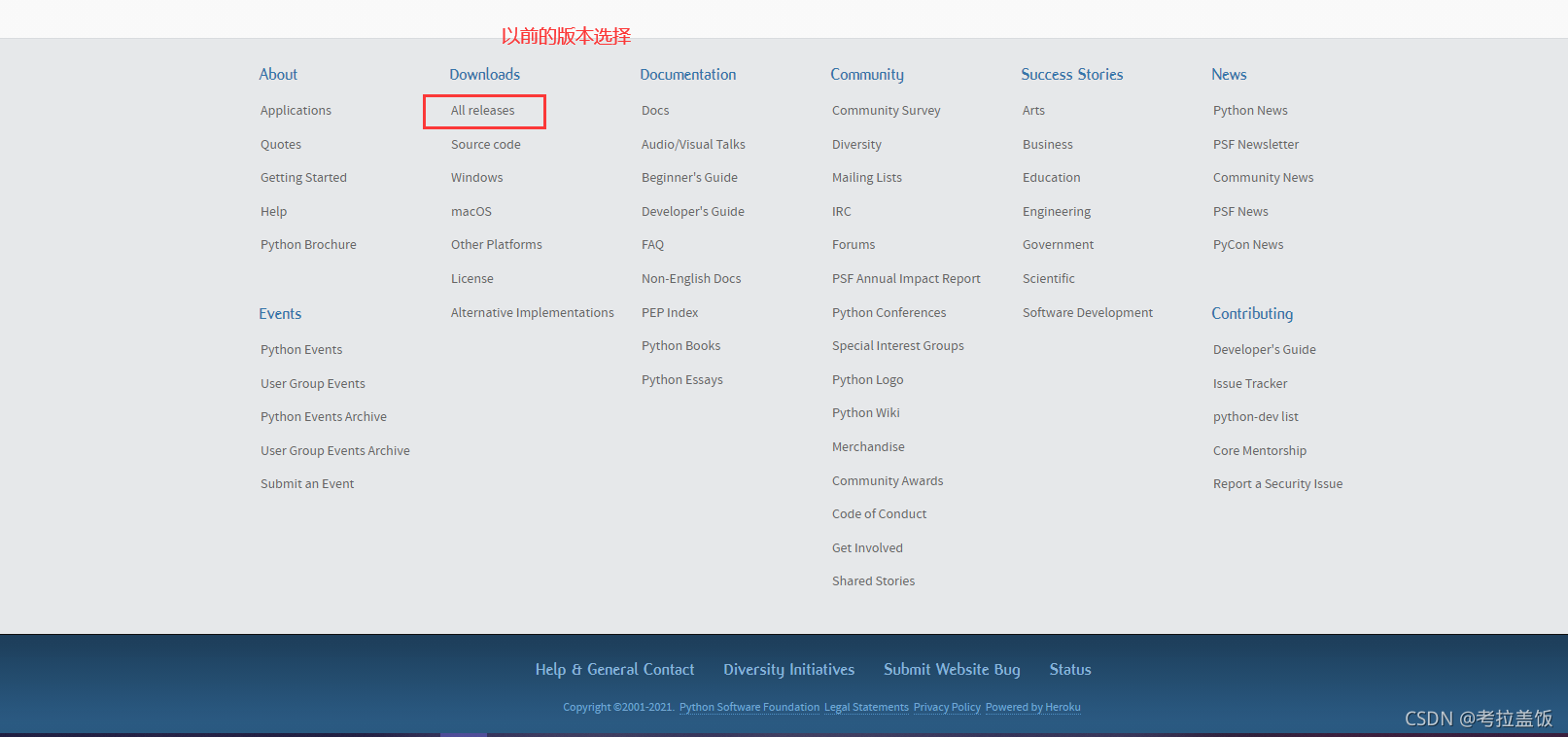Click Report a Security Issue
The height and width of the screenshot is (737, 1568).
pyautogui.click(x=1277, y=484)
